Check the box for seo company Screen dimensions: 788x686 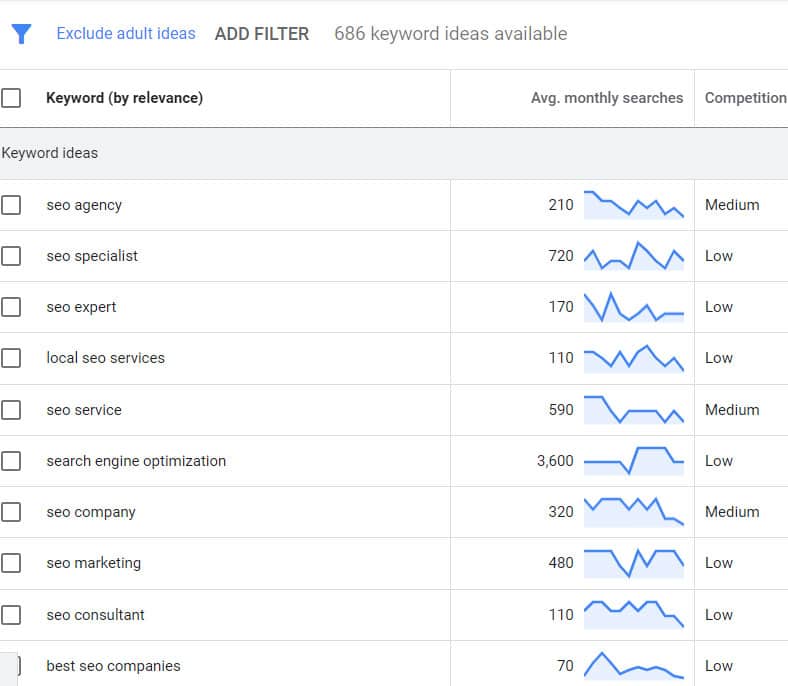[11, 512]
